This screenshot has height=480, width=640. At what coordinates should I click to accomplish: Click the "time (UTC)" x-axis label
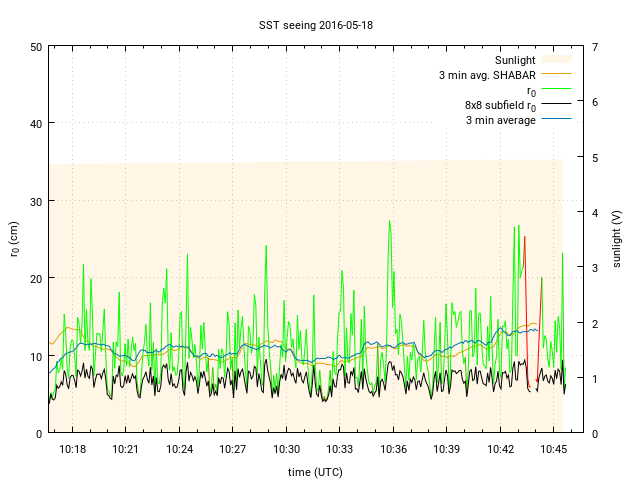[313, 471]
